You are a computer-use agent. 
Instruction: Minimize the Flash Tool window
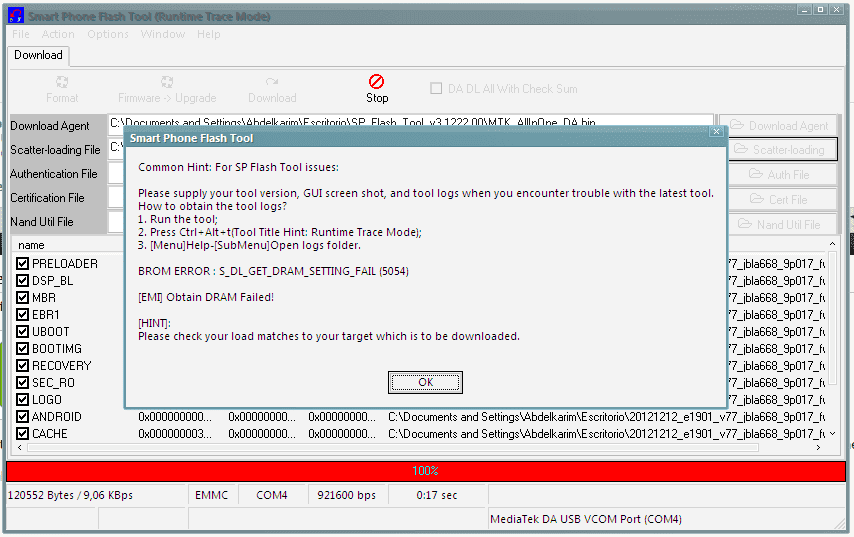pyautogui.click(x=805, y=10)
